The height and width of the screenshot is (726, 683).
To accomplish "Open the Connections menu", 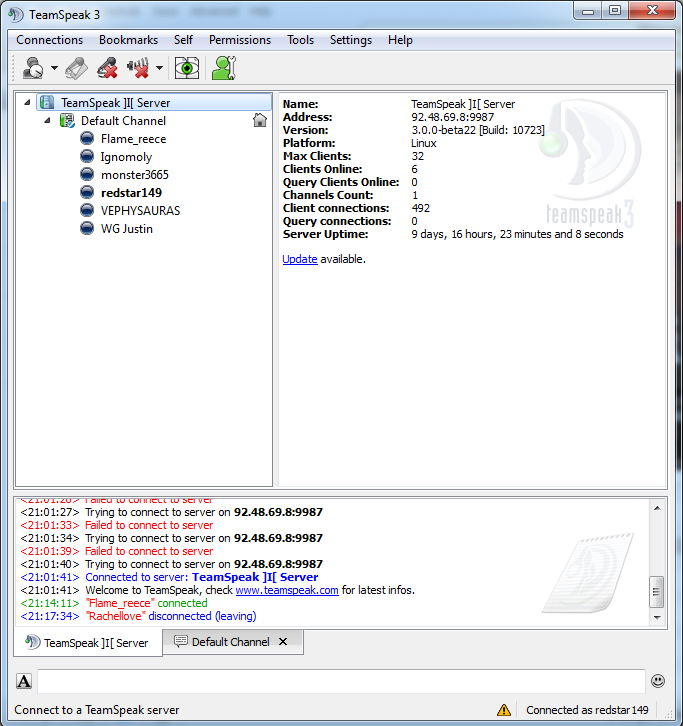I will tap(50, 40).
